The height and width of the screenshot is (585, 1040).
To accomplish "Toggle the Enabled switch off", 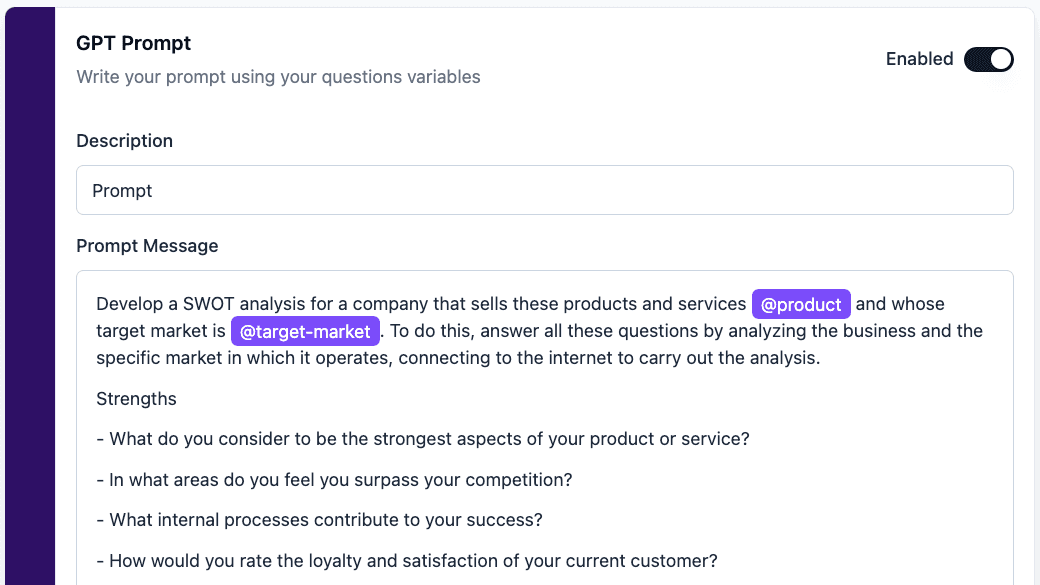I will tap(988, 59).
